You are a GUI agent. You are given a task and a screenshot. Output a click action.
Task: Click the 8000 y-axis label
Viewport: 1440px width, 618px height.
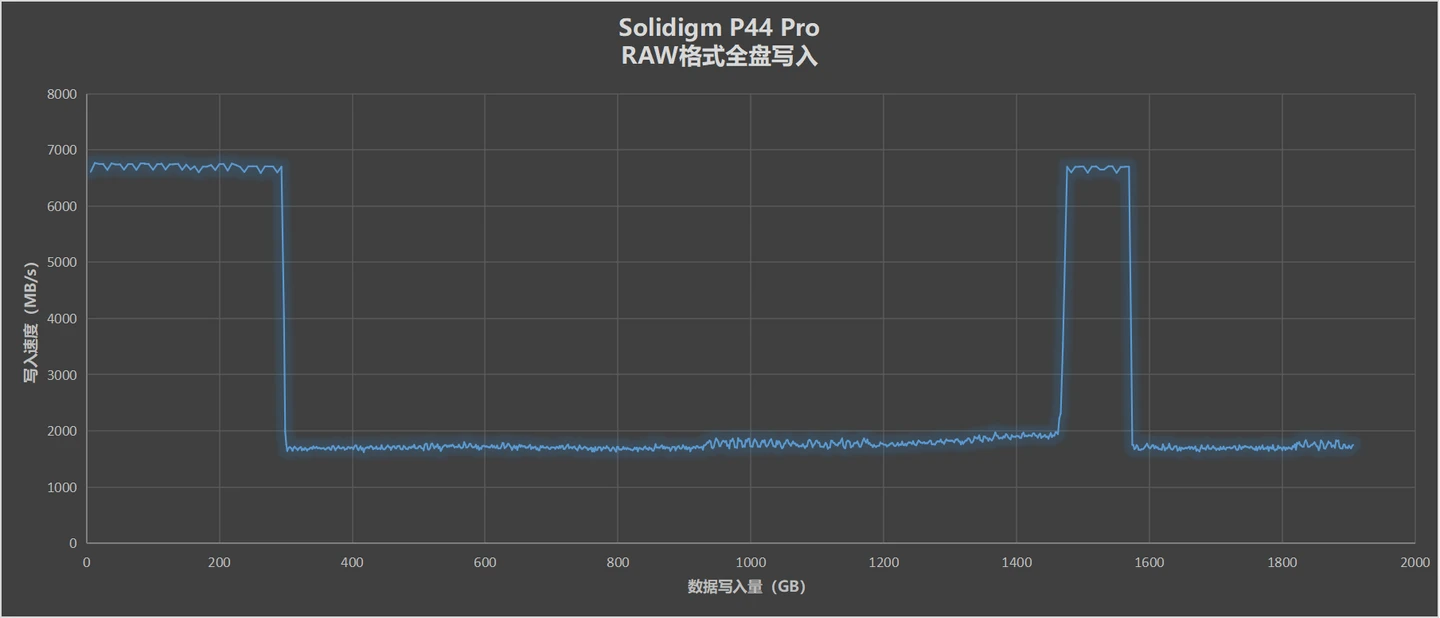pos(60,94)
